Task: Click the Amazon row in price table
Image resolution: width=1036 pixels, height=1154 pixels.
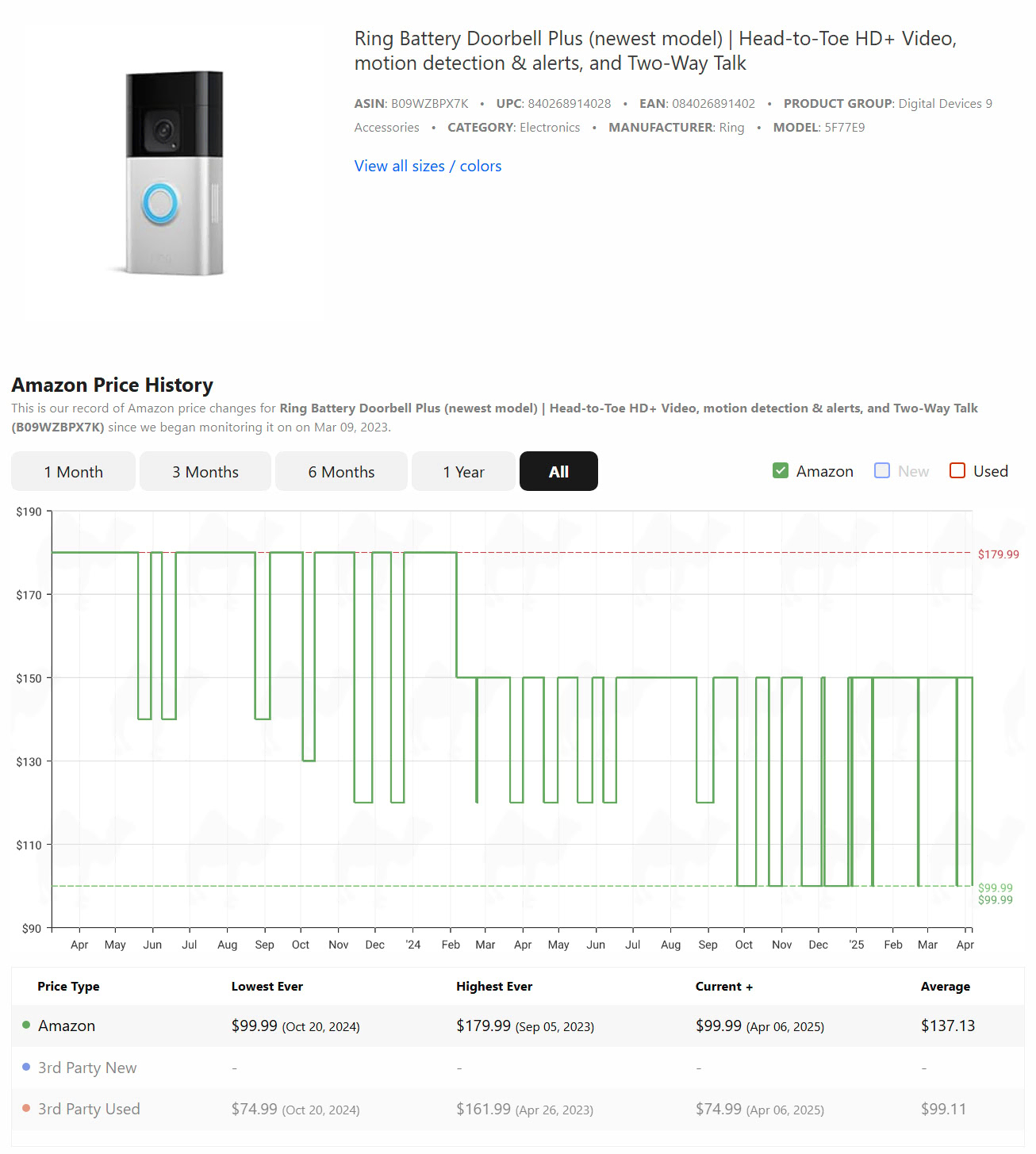Action: tap(67, 1026)
